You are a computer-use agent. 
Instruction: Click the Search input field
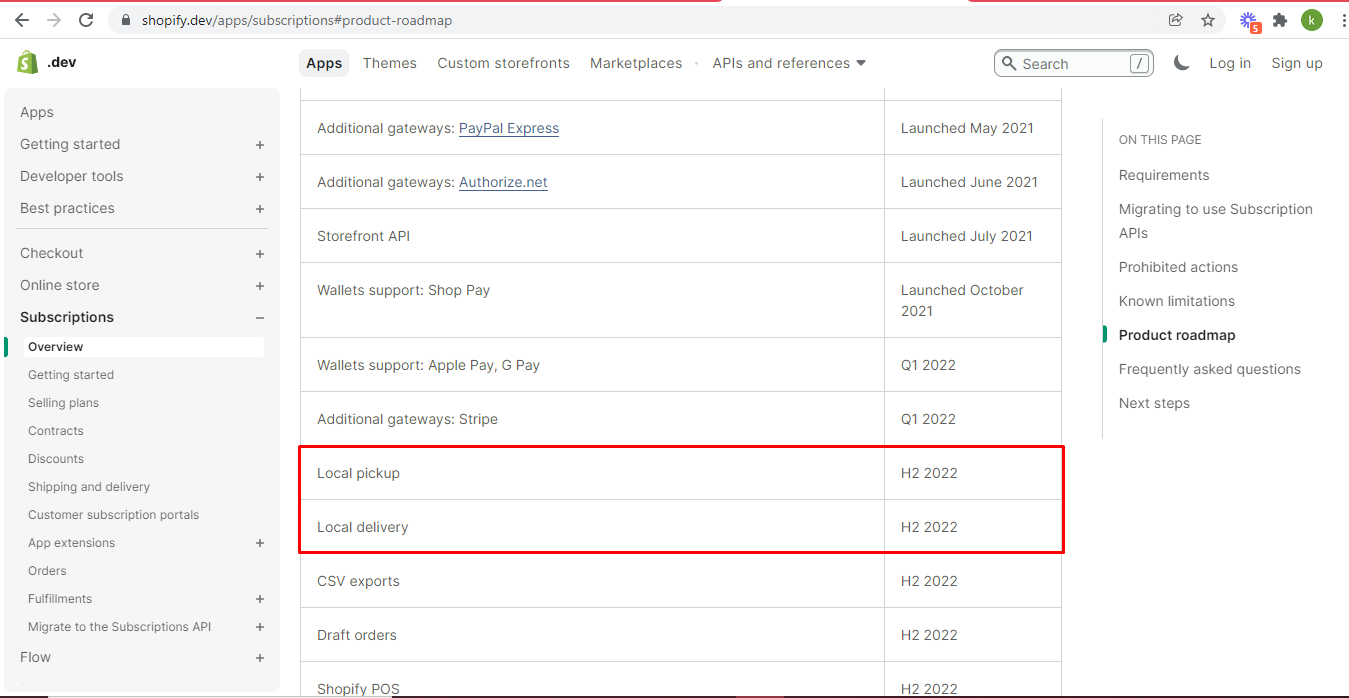[x=1070, y=64]
